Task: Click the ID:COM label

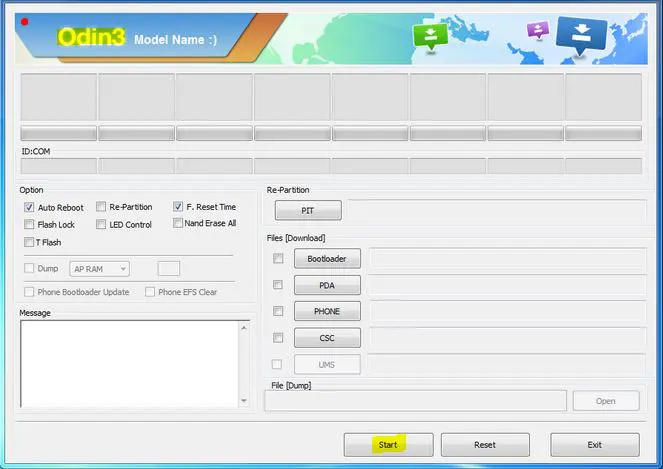Action: [36, 151]
